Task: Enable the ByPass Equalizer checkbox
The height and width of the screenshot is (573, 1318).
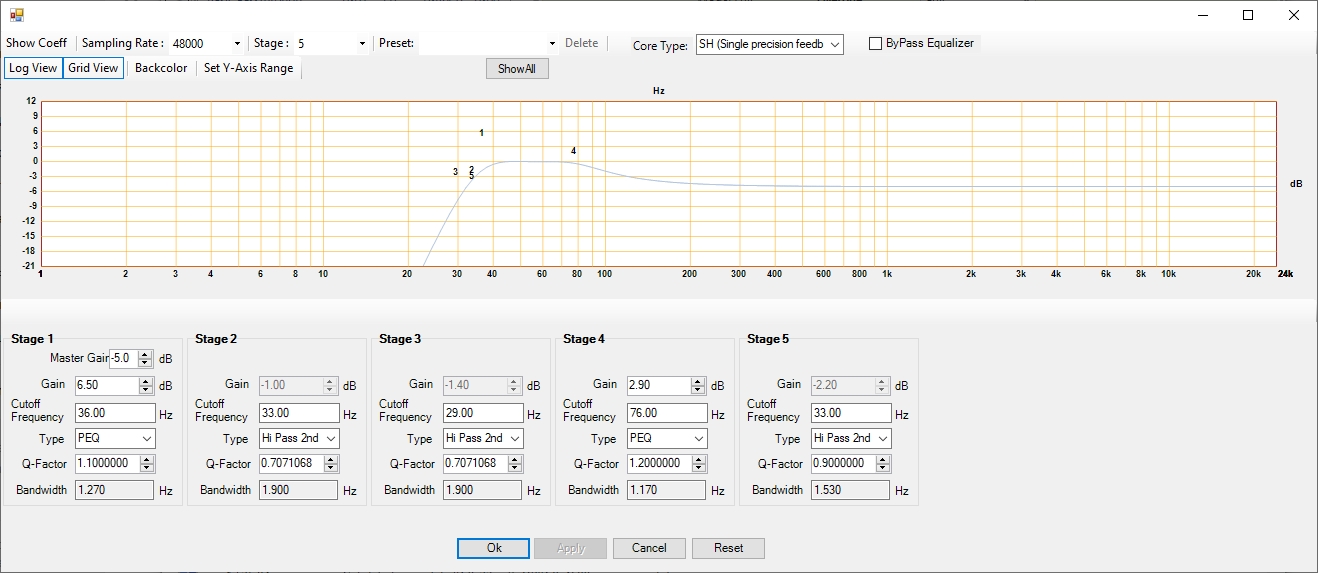Action: [x=875, y=44]
